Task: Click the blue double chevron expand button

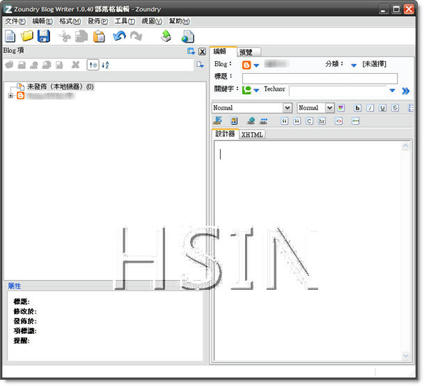Action: coord(405,91)
